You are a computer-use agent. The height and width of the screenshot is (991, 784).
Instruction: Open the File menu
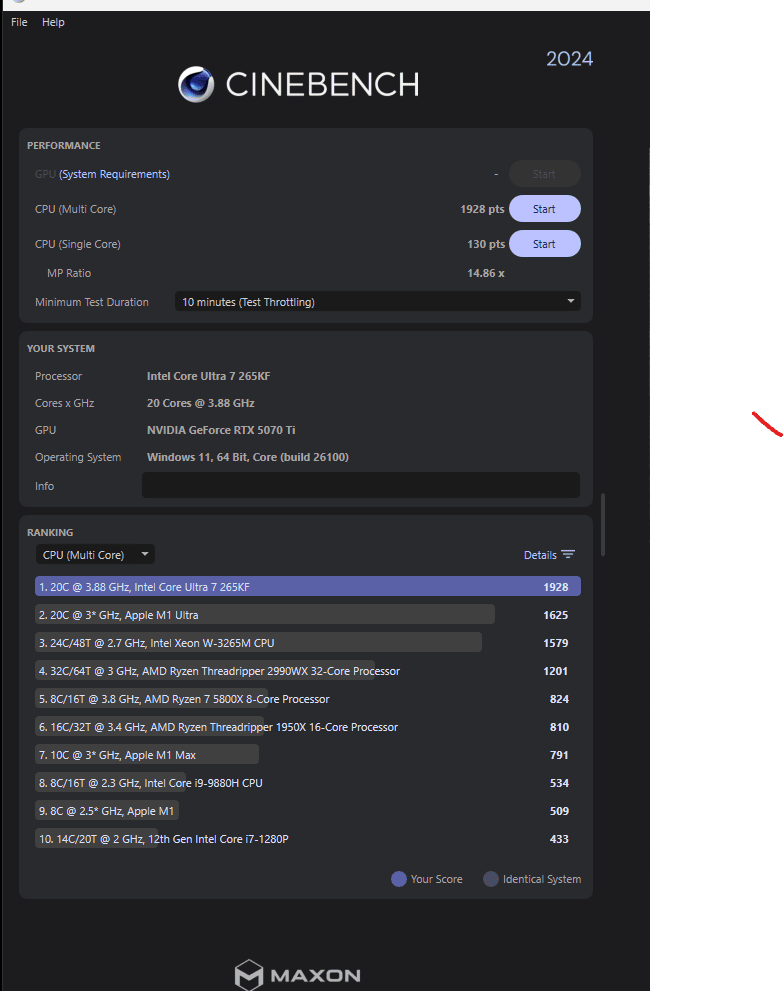[19, 22]
